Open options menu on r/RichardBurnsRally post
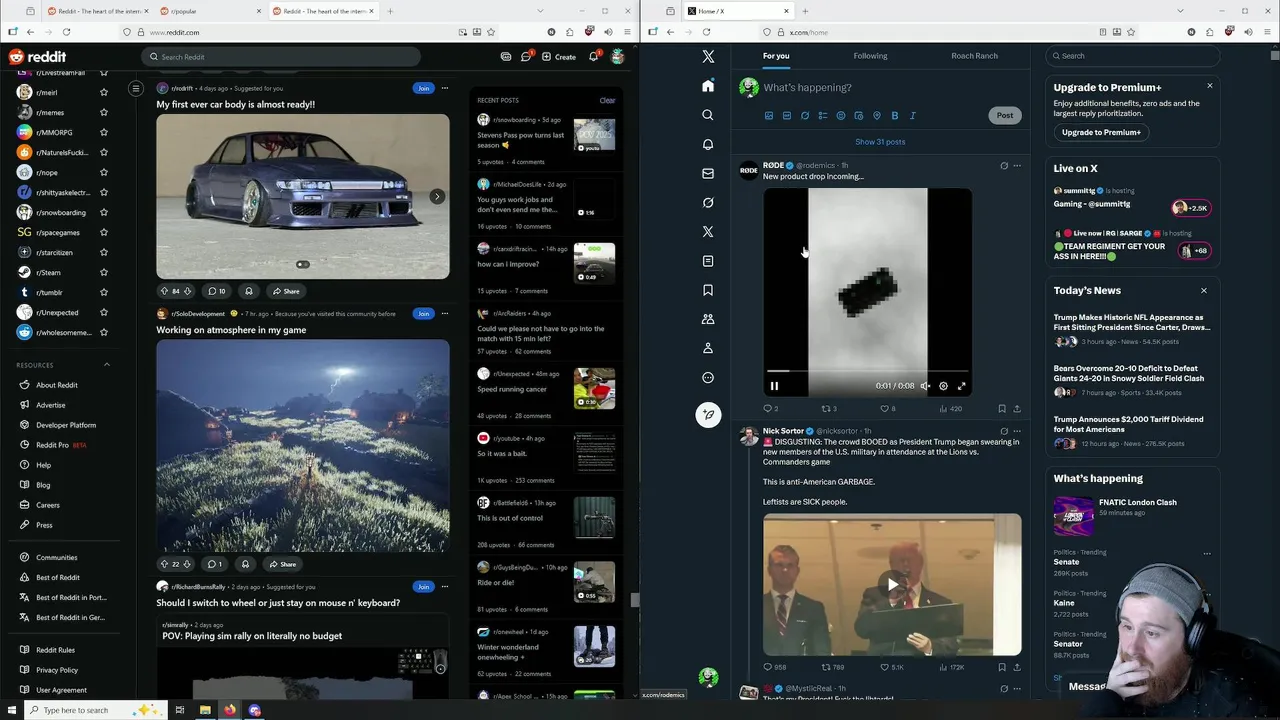 click(x=445, y=586)
